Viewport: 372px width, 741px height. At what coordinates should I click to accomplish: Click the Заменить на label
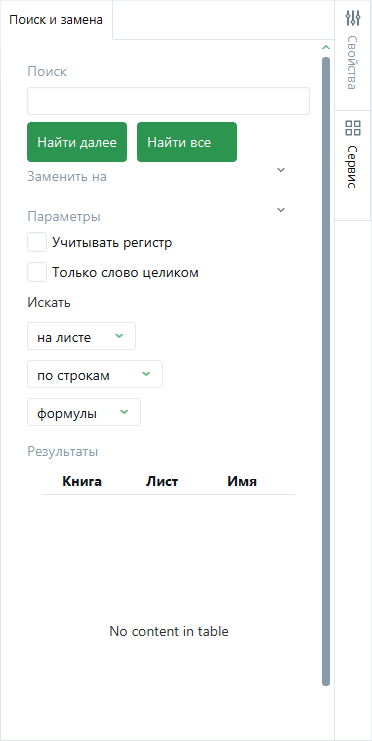[x=67, y=177]
